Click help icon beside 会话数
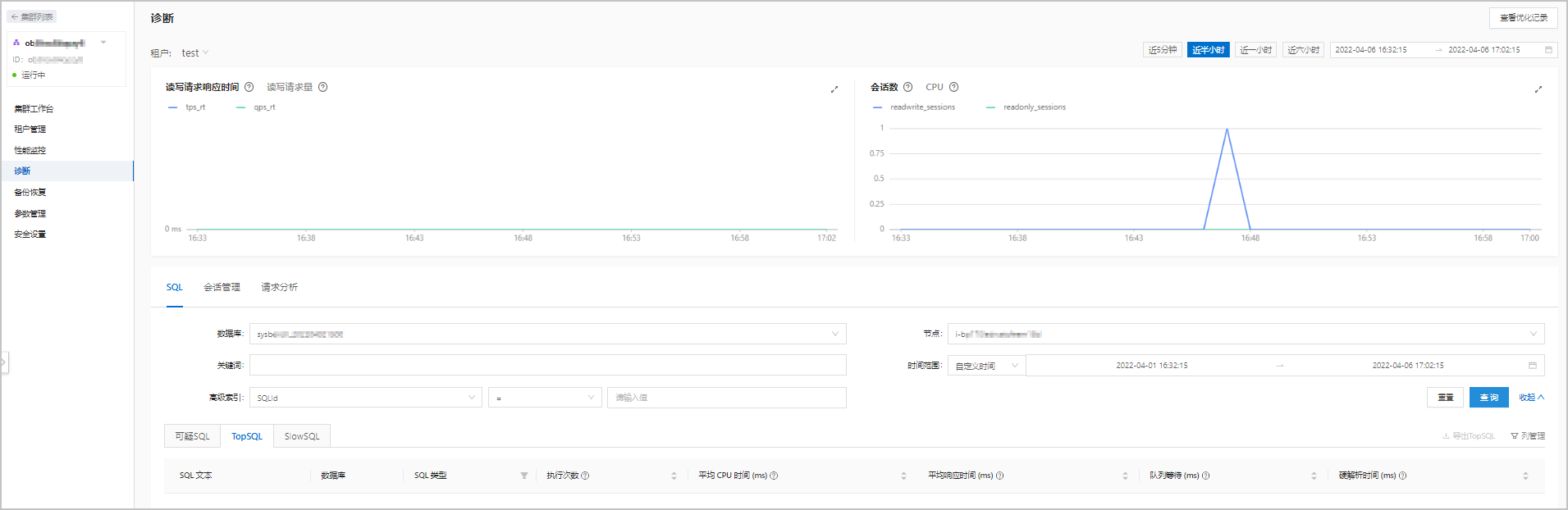The width and height of the screenshot is (1568, 510). coord(907,87)
